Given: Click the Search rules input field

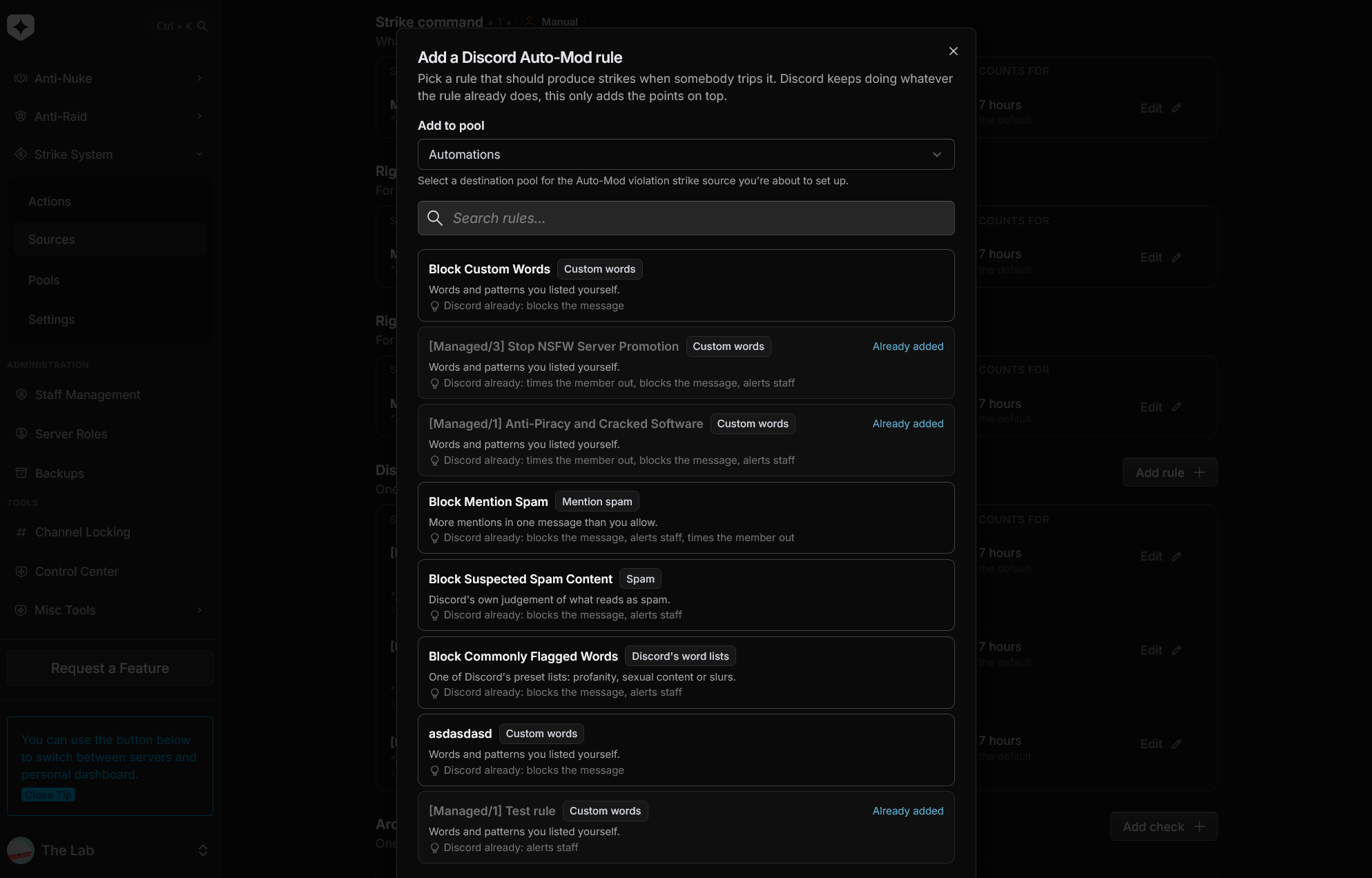Looking at the screenshot, I should tap(686, 218).
